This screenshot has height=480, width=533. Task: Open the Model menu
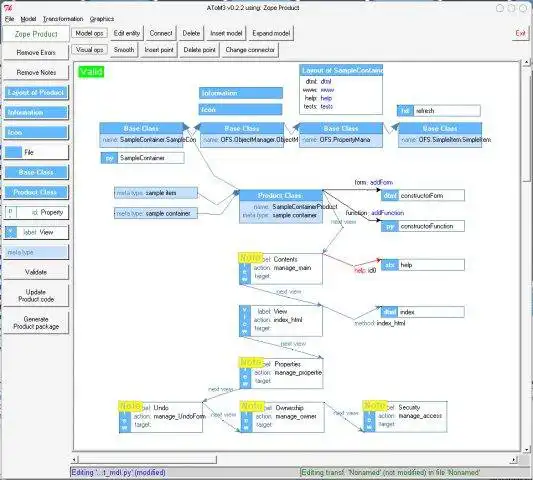pyautogui.click(x=28, y=19)
